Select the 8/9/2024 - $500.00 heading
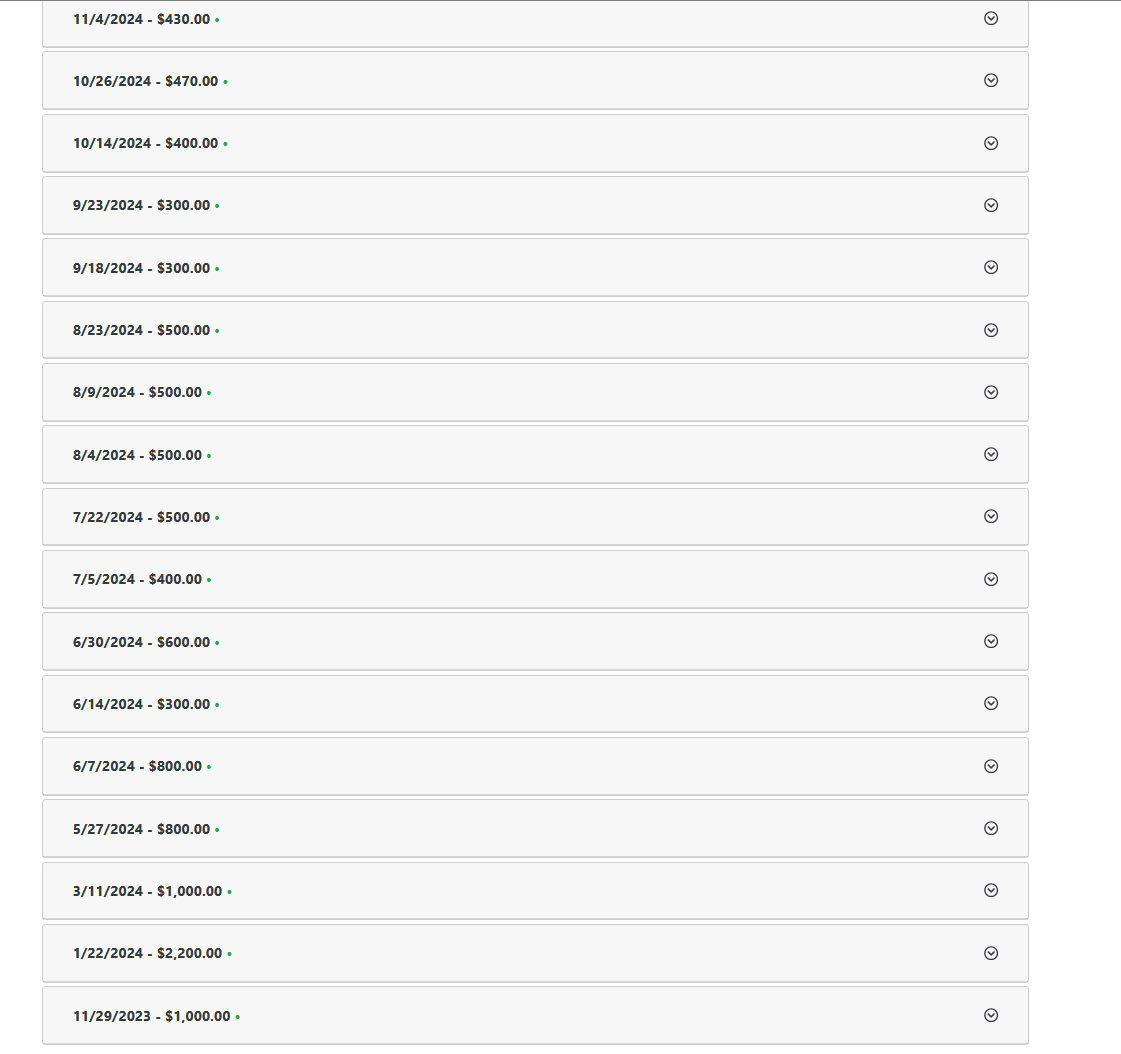 137,392
